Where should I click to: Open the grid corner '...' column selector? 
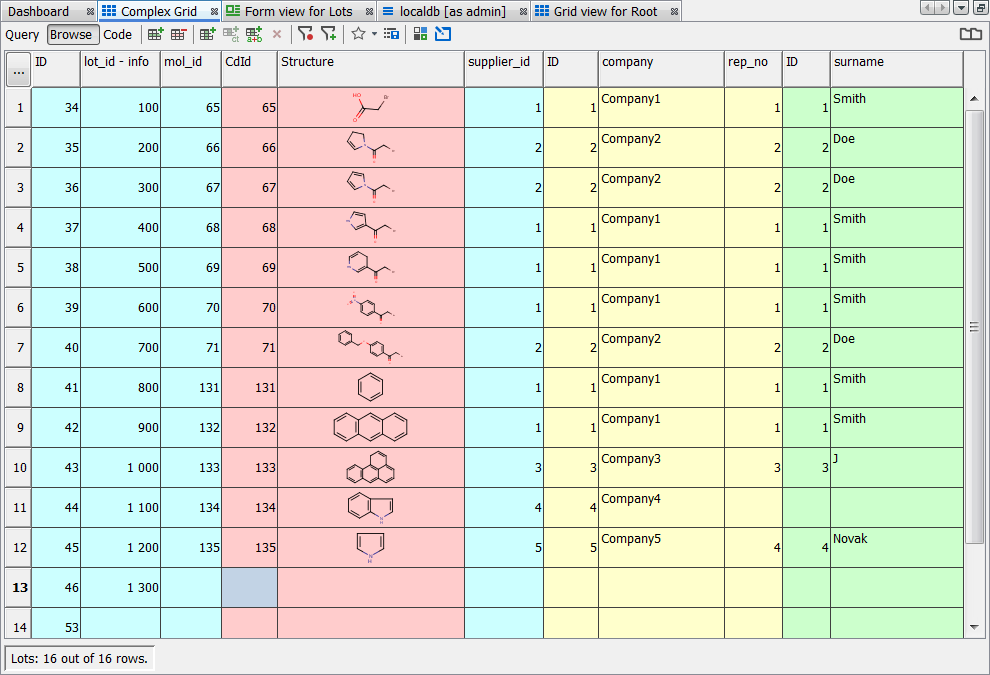[x=18, y=72]
